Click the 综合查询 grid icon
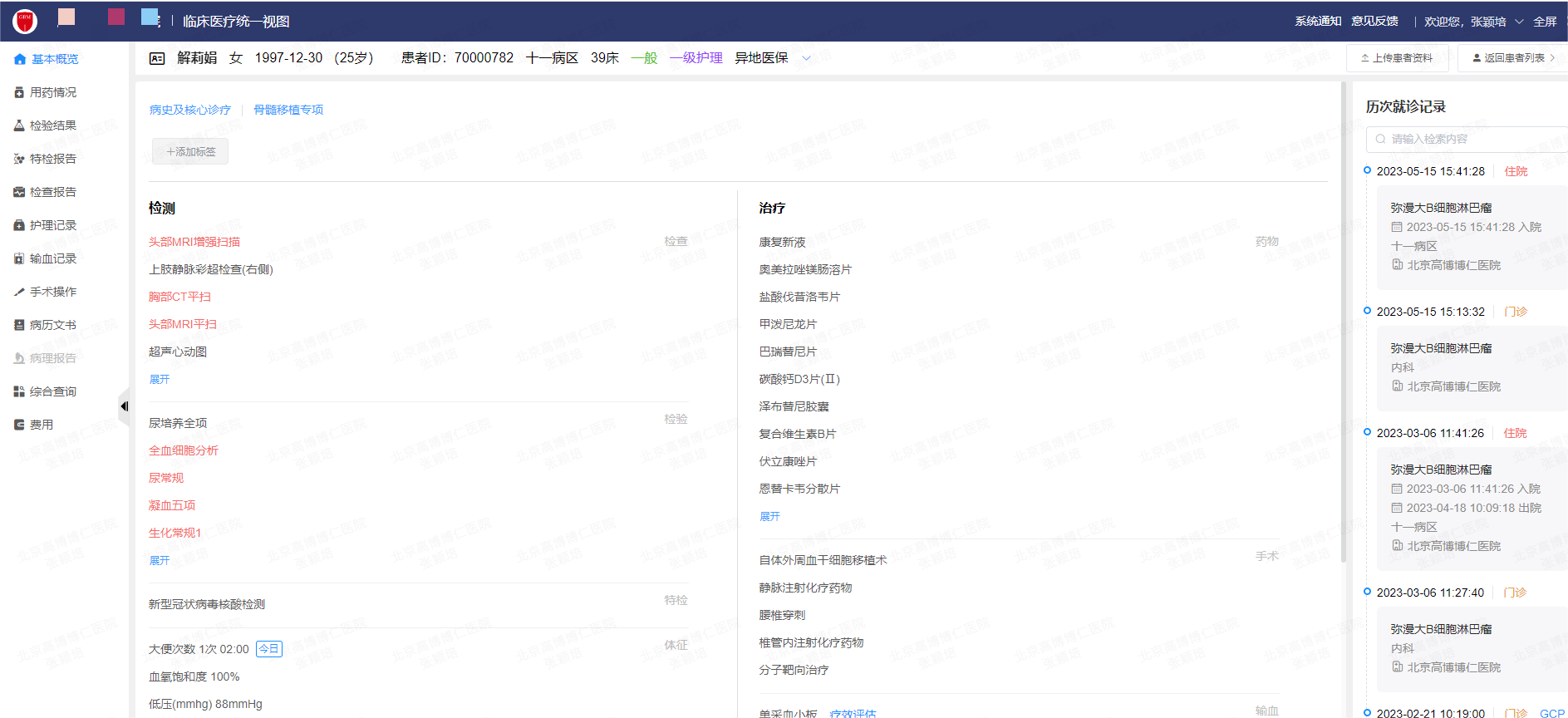This screenshot has height=718, width=1568. click(19, 391)
